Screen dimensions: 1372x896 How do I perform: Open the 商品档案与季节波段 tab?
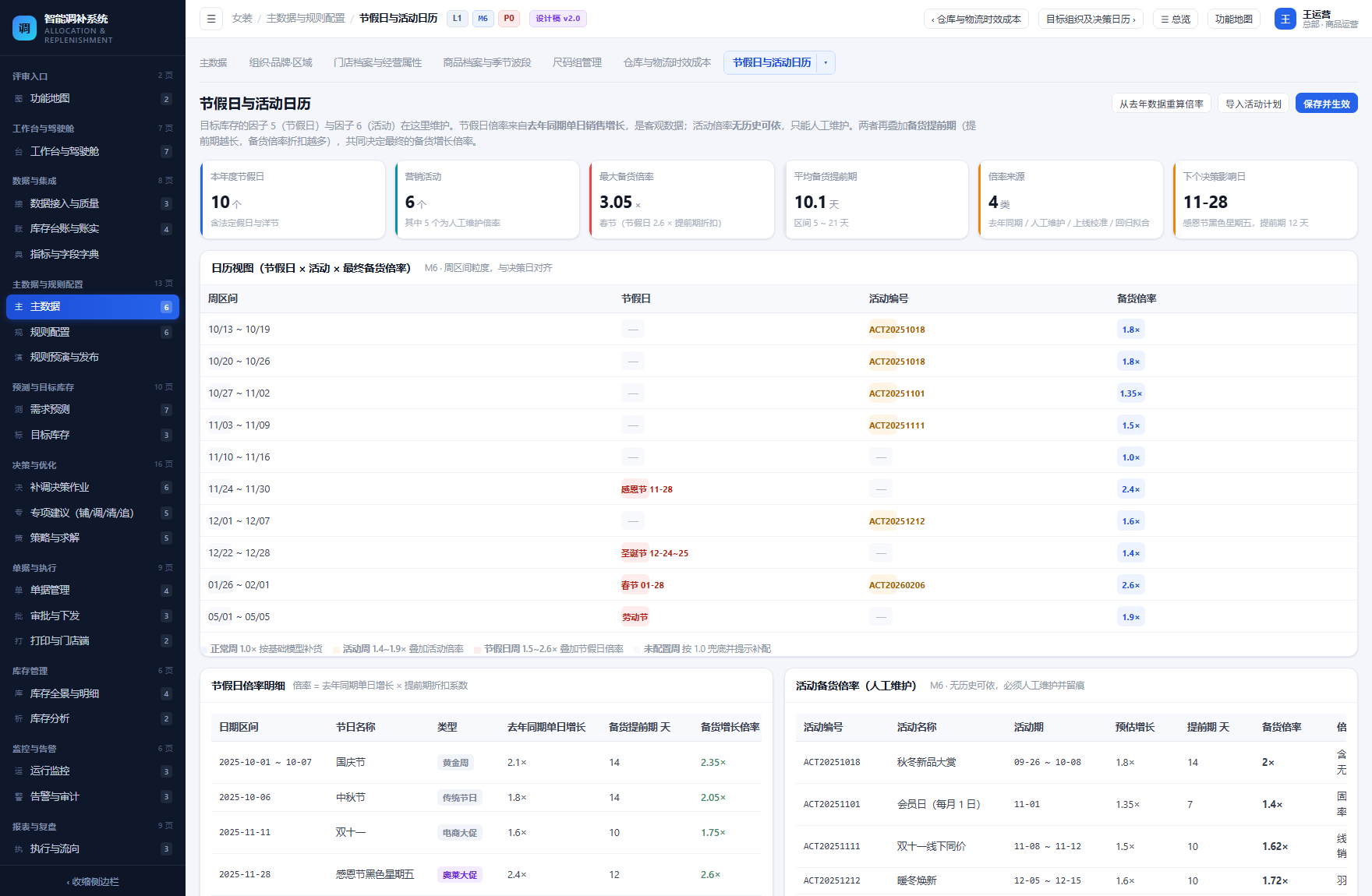pyautogui.click(x=487, y=63)
